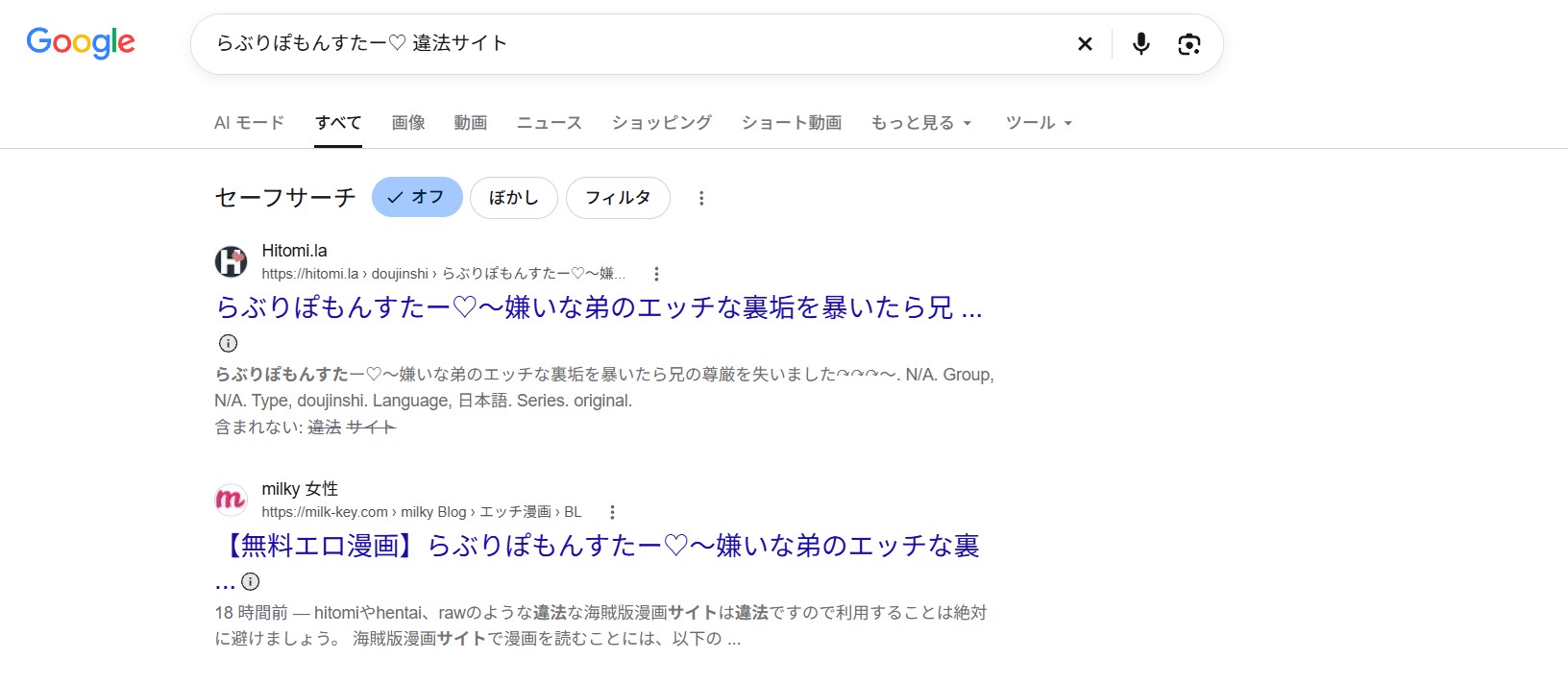This screenshot has height=684, width=1568.
Task: Open SafeSearch more options menu
Action: pyautogui.click(x=701, y=198)
